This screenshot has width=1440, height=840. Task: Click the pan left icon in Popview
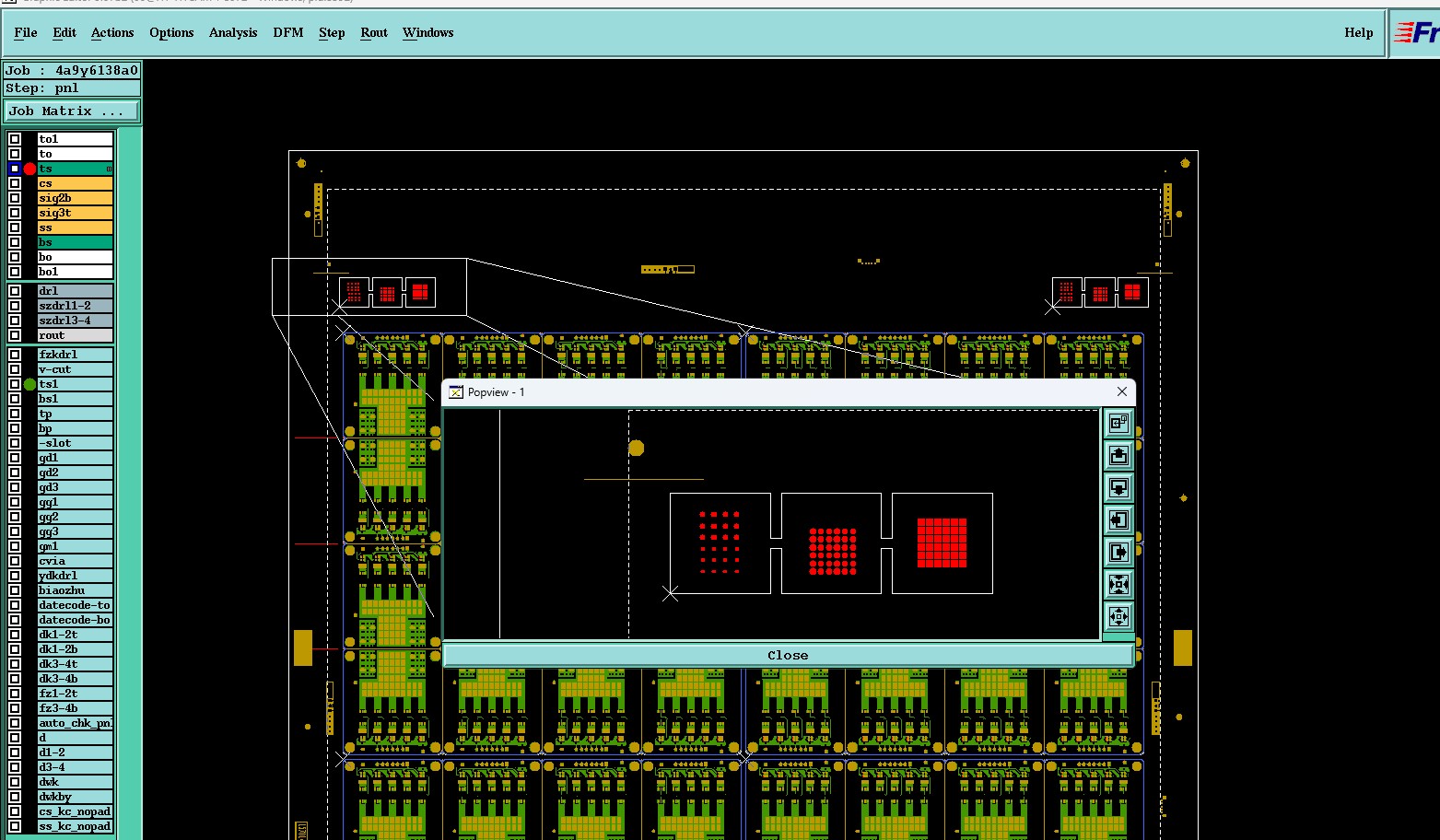[1118, 519]
